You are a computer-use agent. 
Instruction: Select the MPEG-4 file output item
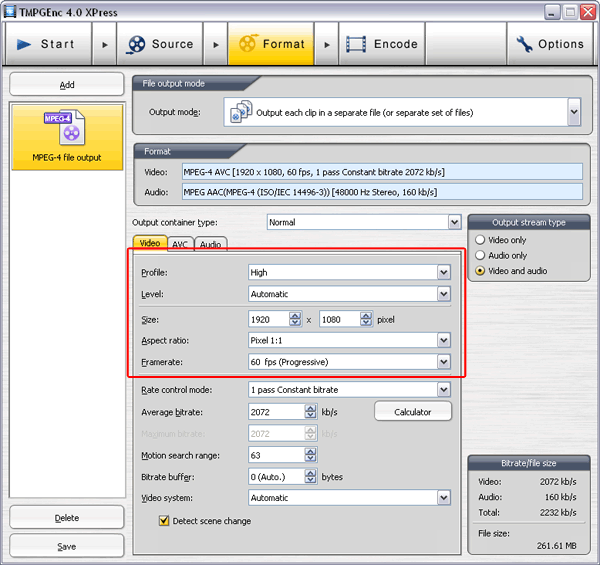tap(67, 137)
